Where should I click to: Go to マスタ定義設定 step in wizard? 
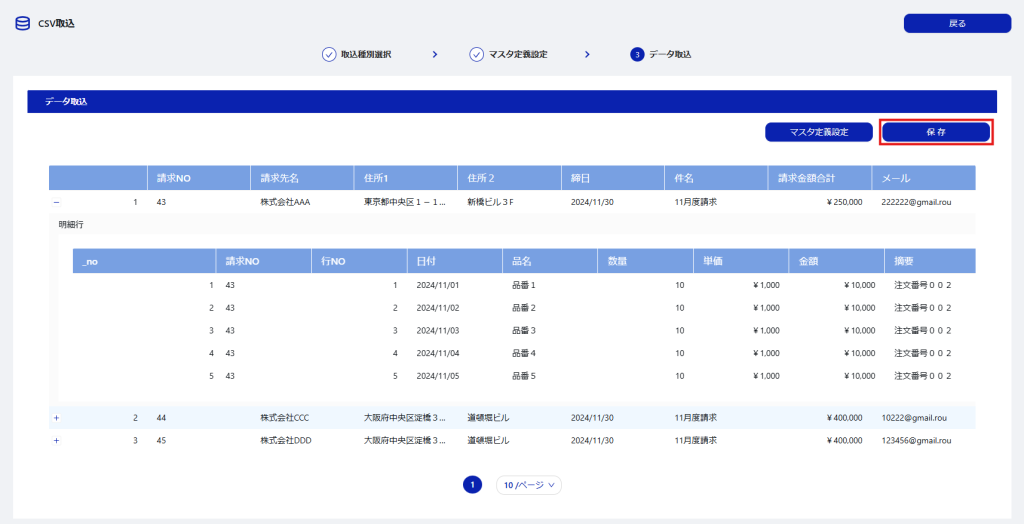coord(517,54)
